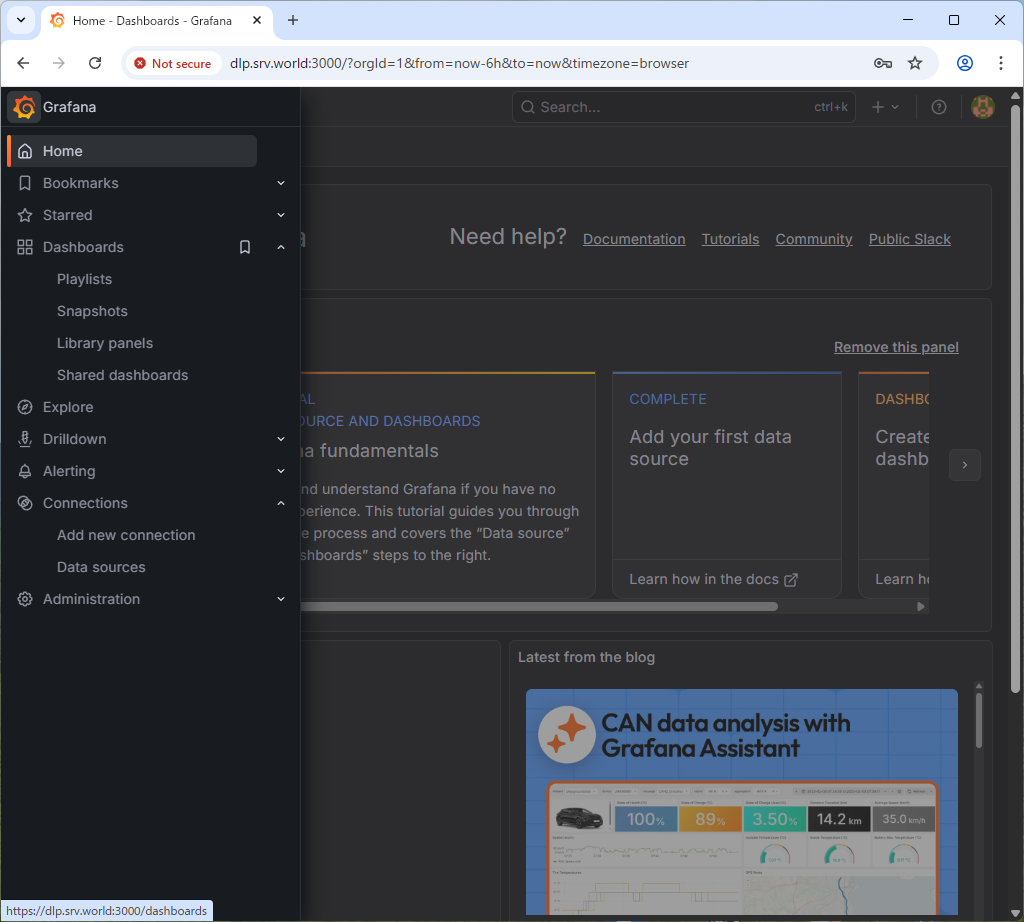Image resolution: width=1024 pixels, height=922 pixels.
Task: Open the Documentation link
Action: pyautogui.click(x=633, y=239)
